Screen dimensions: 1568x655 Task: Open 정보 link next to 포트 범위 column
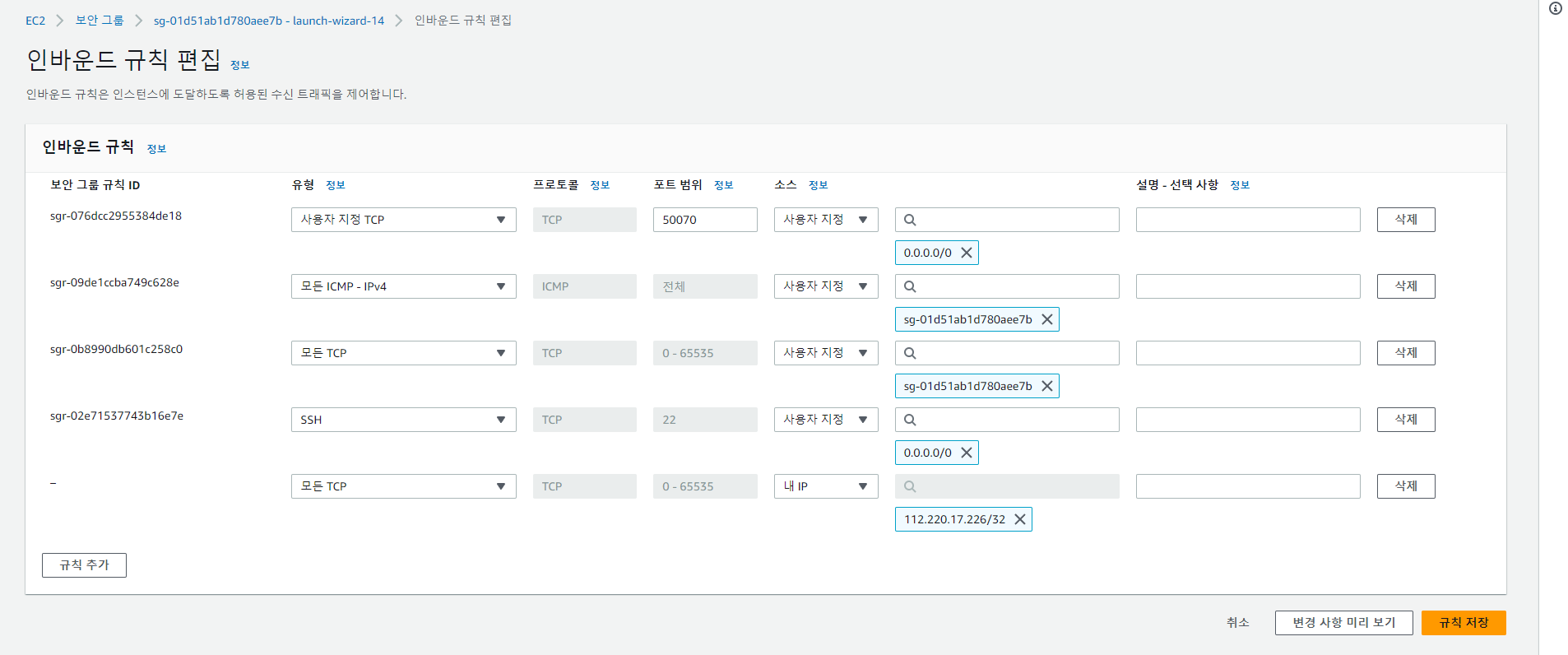click(x=723, y=185)
